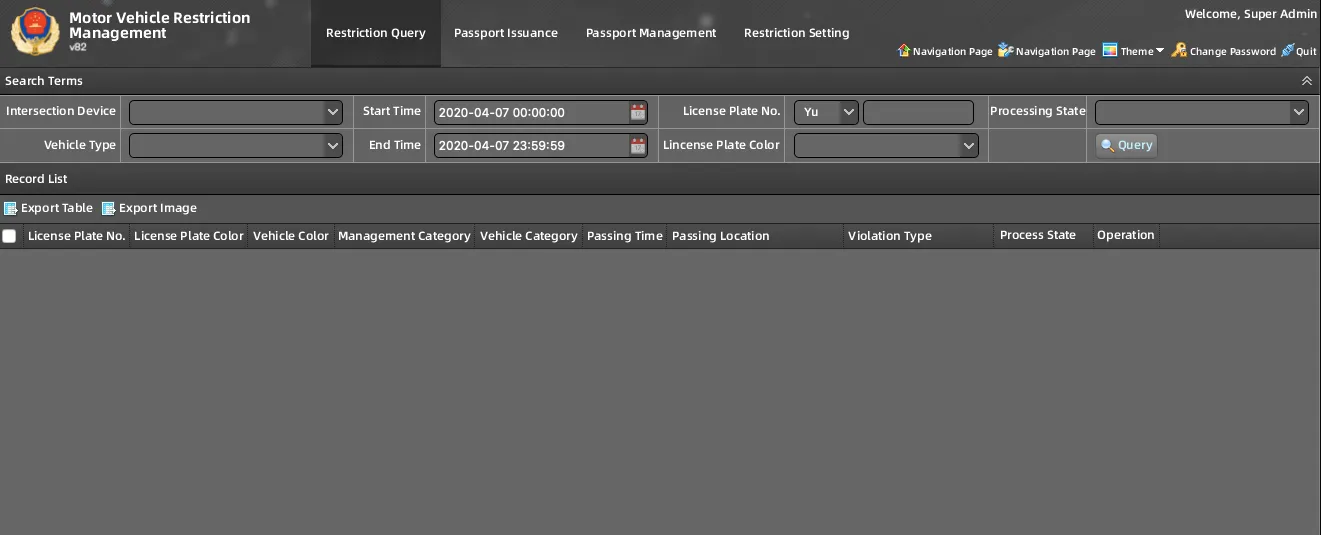The width and height of the screenshot is (1321, 535).
Task: Collapse the Search Terms panel
Action: coord(1306,81)
